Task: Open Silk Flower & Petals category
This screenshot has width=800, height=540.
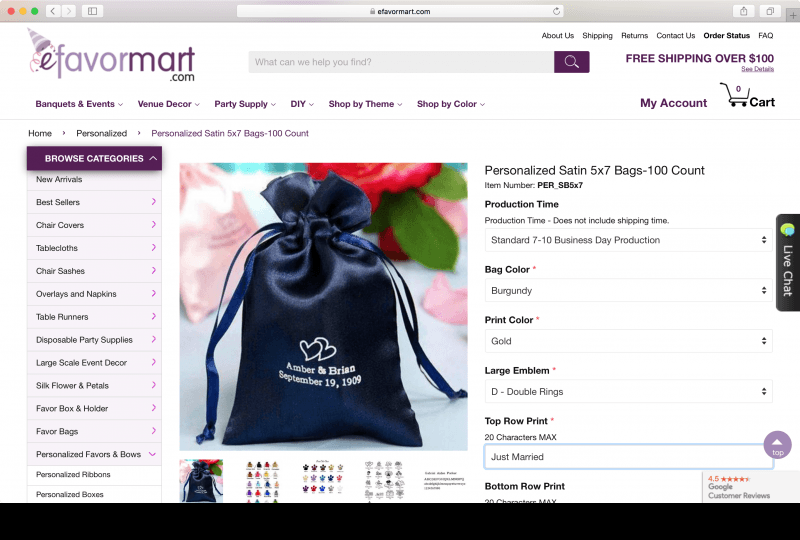Action: point(94,385)
